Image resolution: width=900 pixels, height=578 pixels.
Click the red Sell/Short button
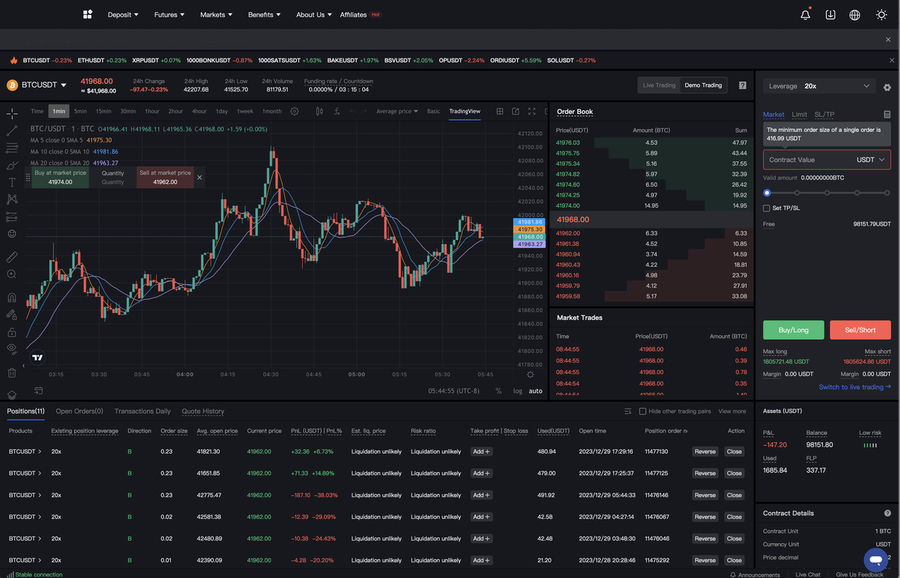click(x=859, y=329)
